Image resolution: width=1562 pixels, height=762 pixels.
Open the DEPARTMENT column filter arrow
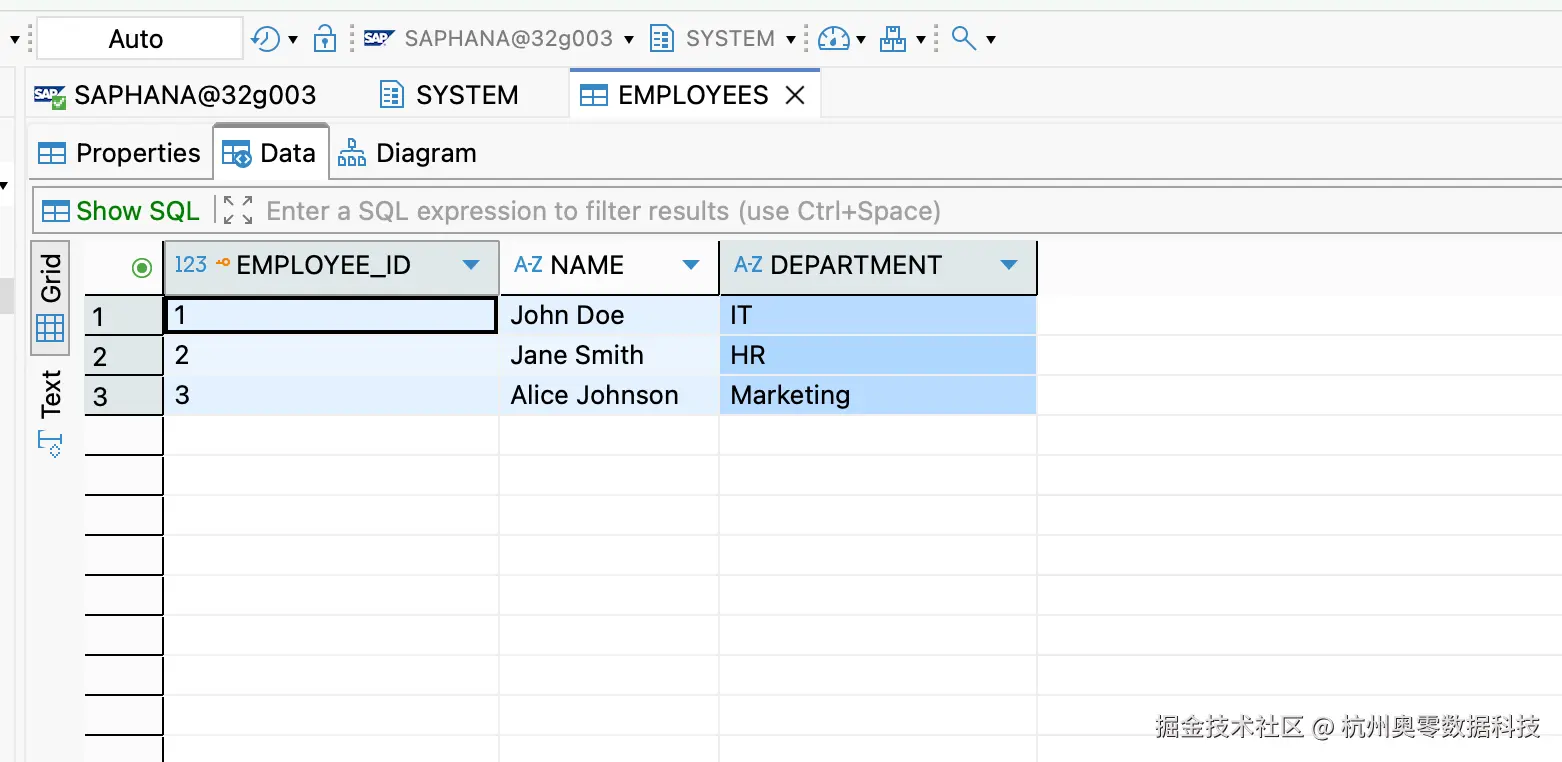click(x=1009, y=266)
